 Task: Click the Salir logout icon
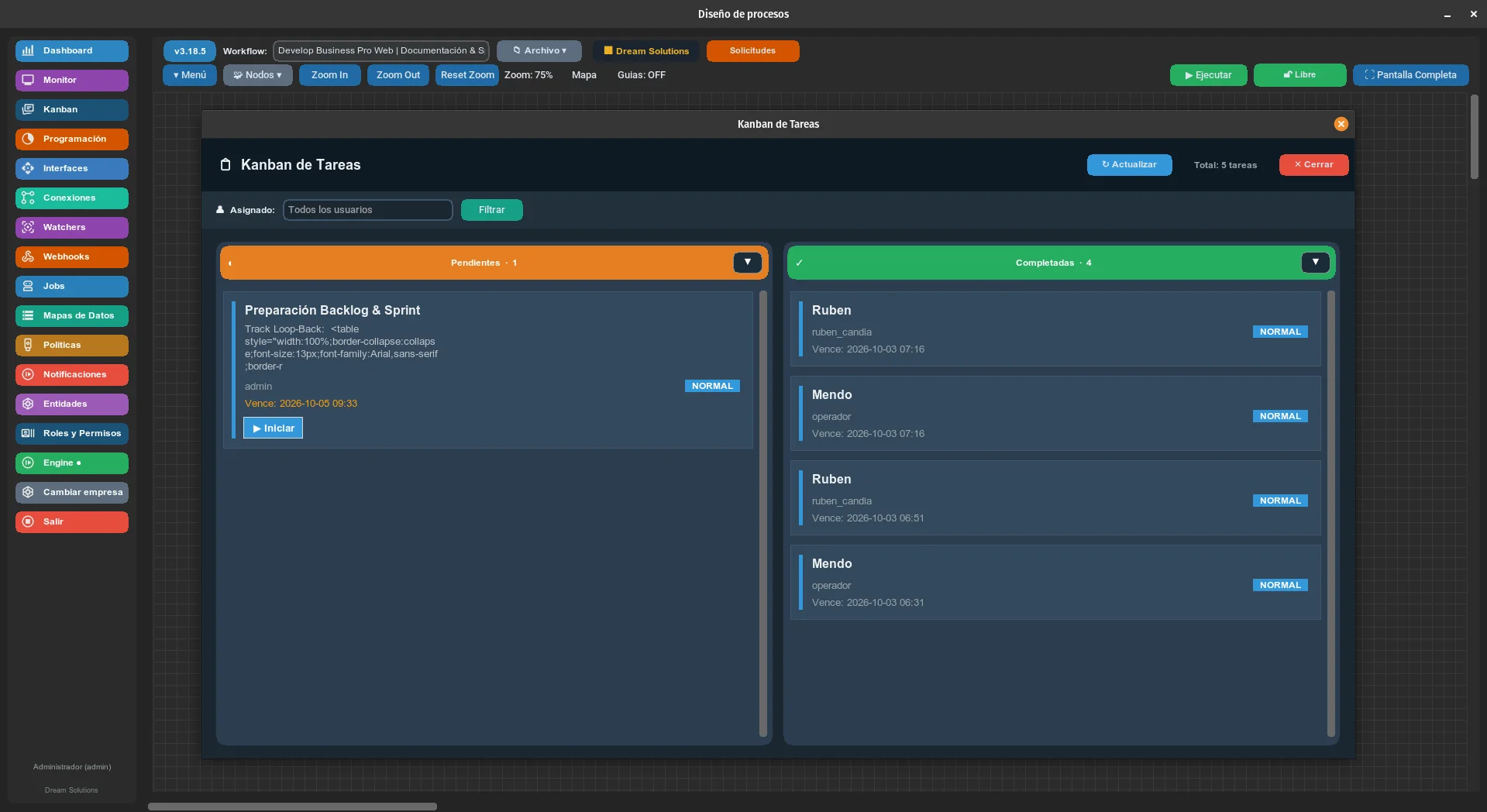pos(28,522)
